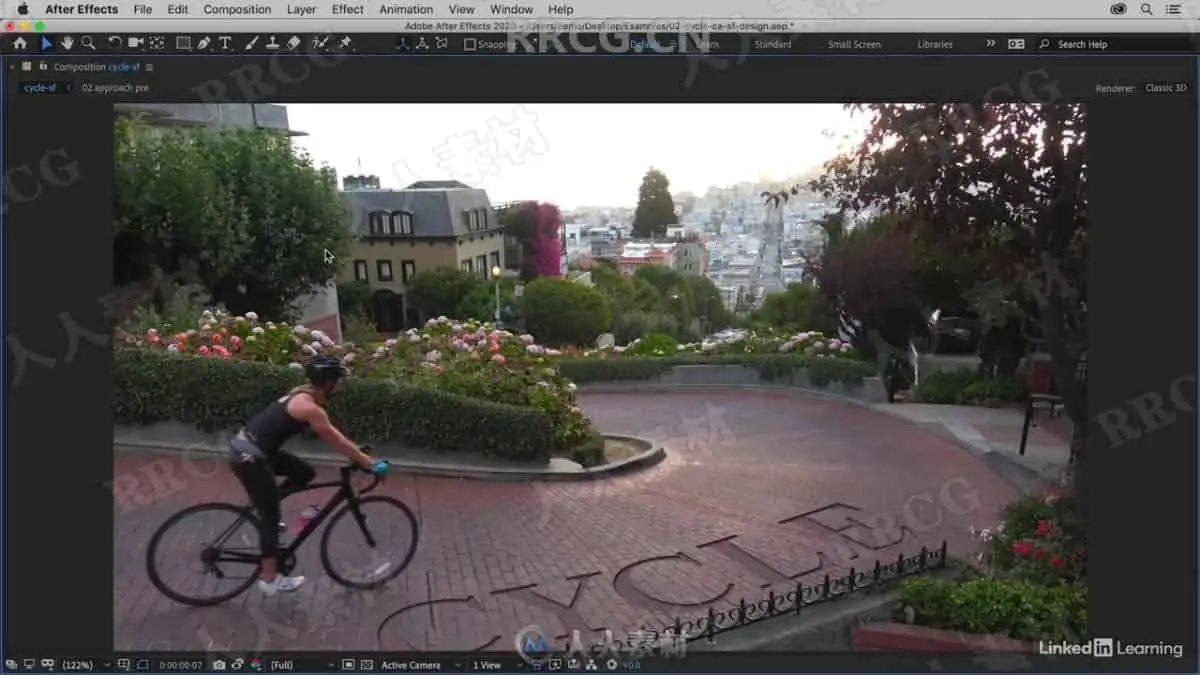This screenshot has height=675, width=1200.
Task: Take a snapshot with camera icon
Action: pos(219,664)
